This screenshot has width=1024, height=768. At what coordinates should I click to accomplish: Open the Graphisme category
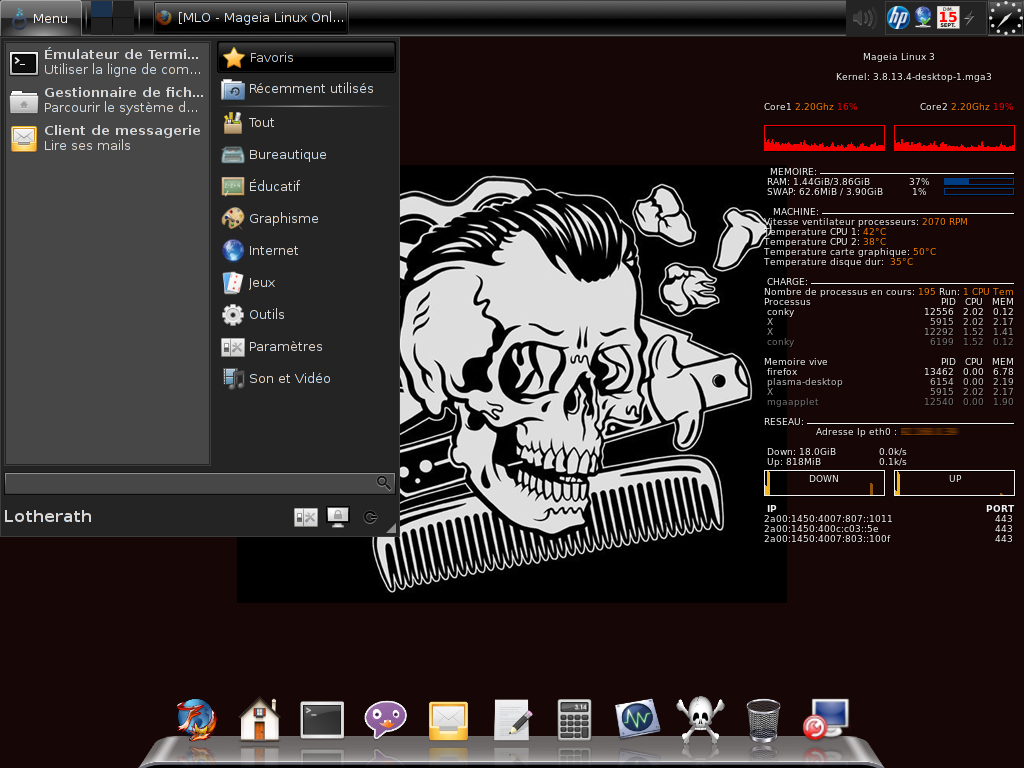tap(306, 219)
